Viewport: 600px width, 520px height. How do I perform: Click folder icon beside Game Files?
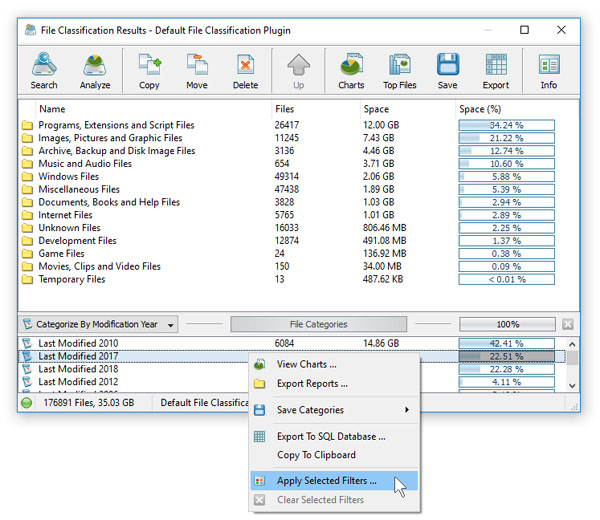coord(27,254)
